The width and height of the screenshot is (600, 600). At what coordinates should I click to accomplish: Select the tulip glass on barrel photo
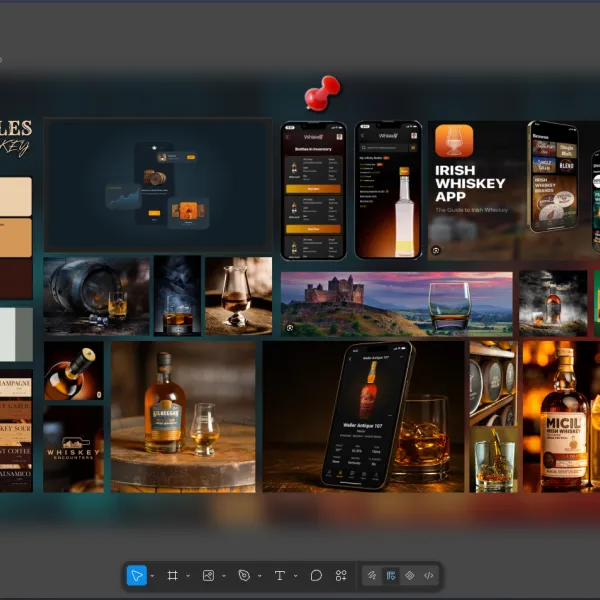click(238, 296)
